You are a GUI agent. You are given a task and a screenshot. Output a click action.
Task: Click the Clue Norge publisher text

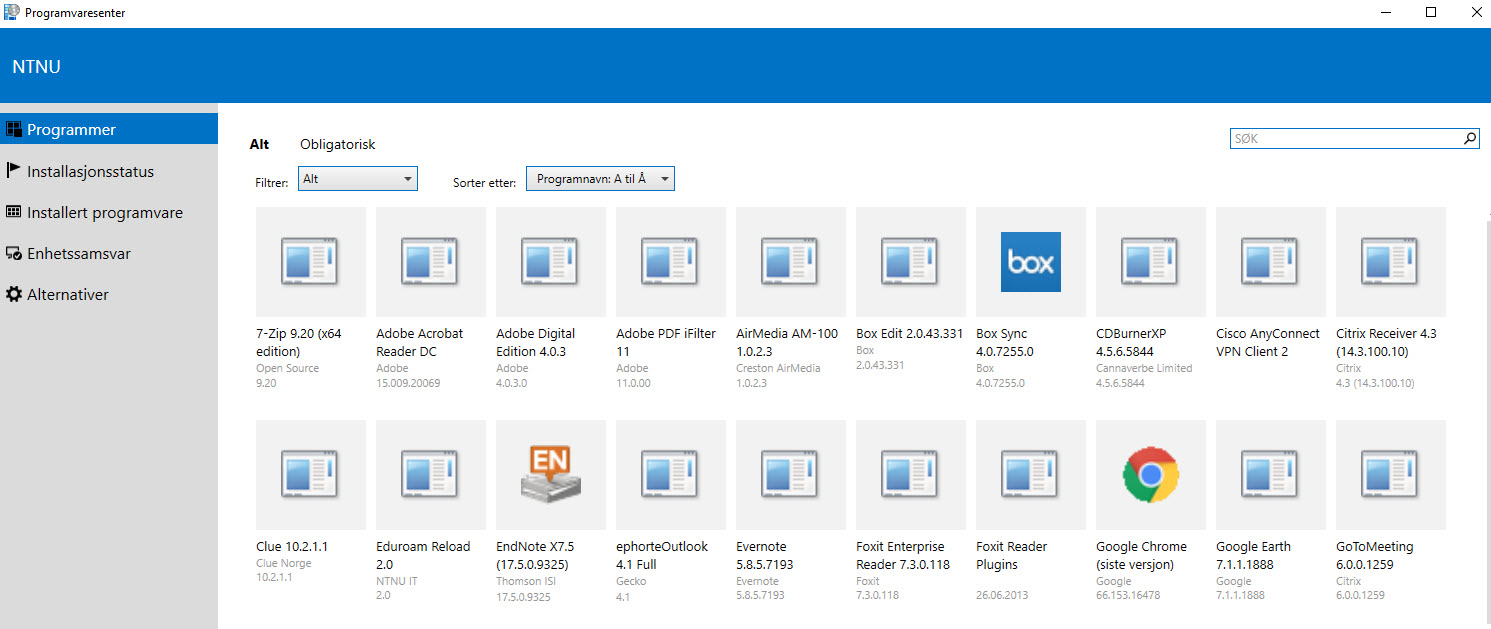(284, 563)
